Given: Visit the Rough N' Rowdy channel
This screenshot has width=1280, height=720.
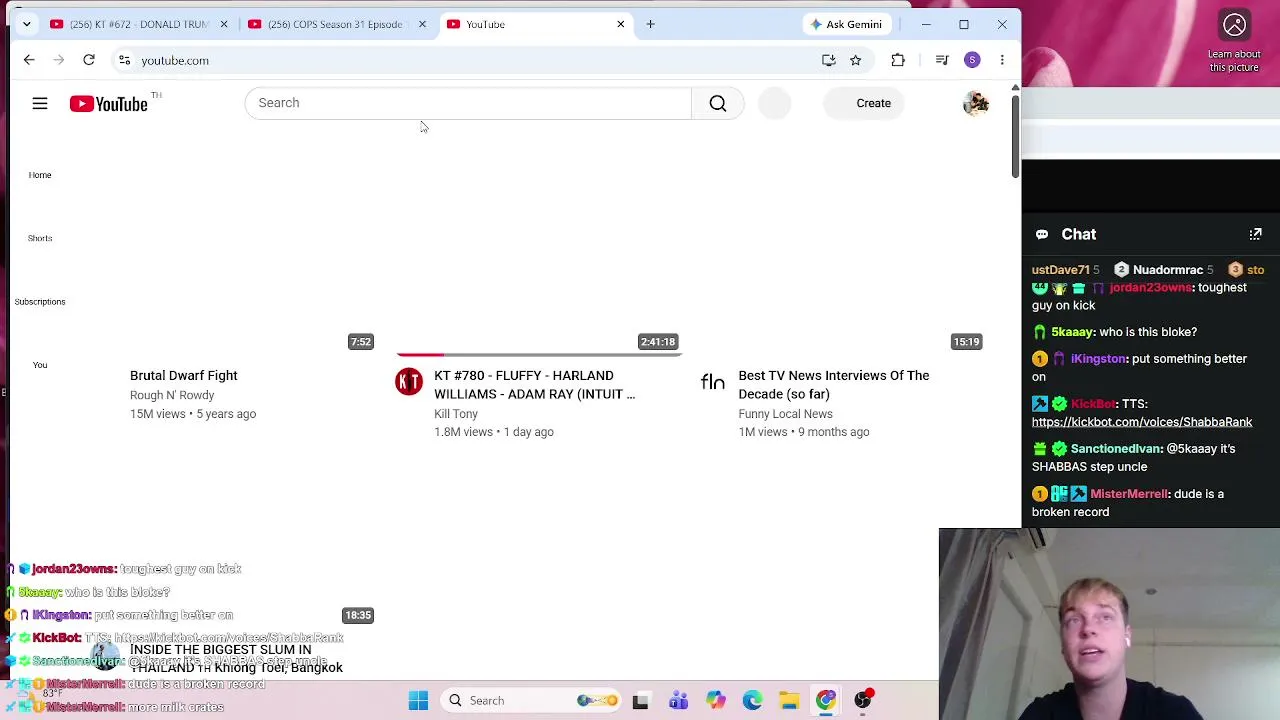Looking at the screenshot, I should point(172,395).
